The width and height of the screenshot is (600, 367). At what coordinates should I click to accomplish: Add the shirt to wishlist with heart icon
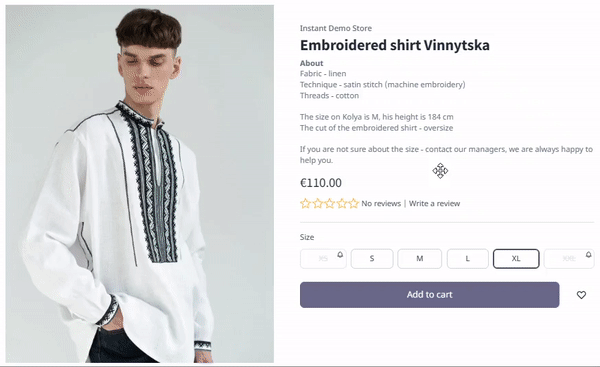581,295
